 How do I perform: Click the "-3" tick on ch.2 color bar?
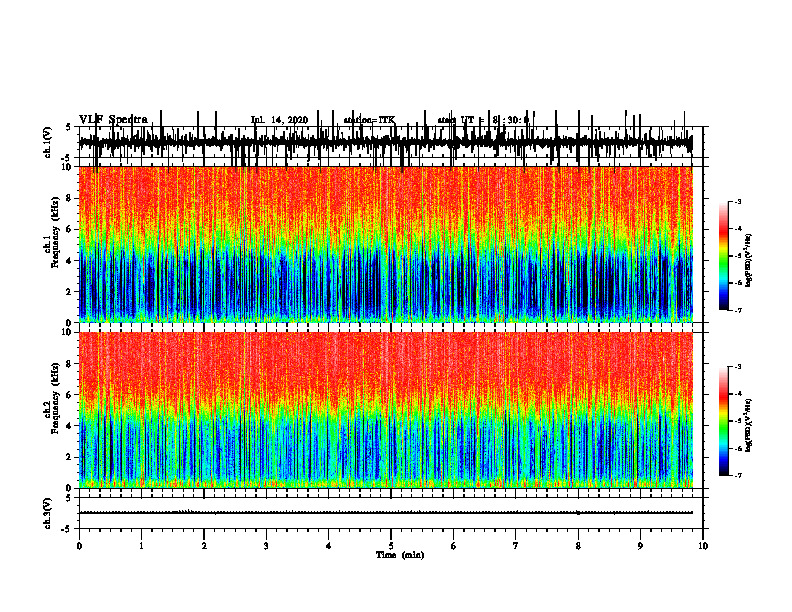(737, 367)
